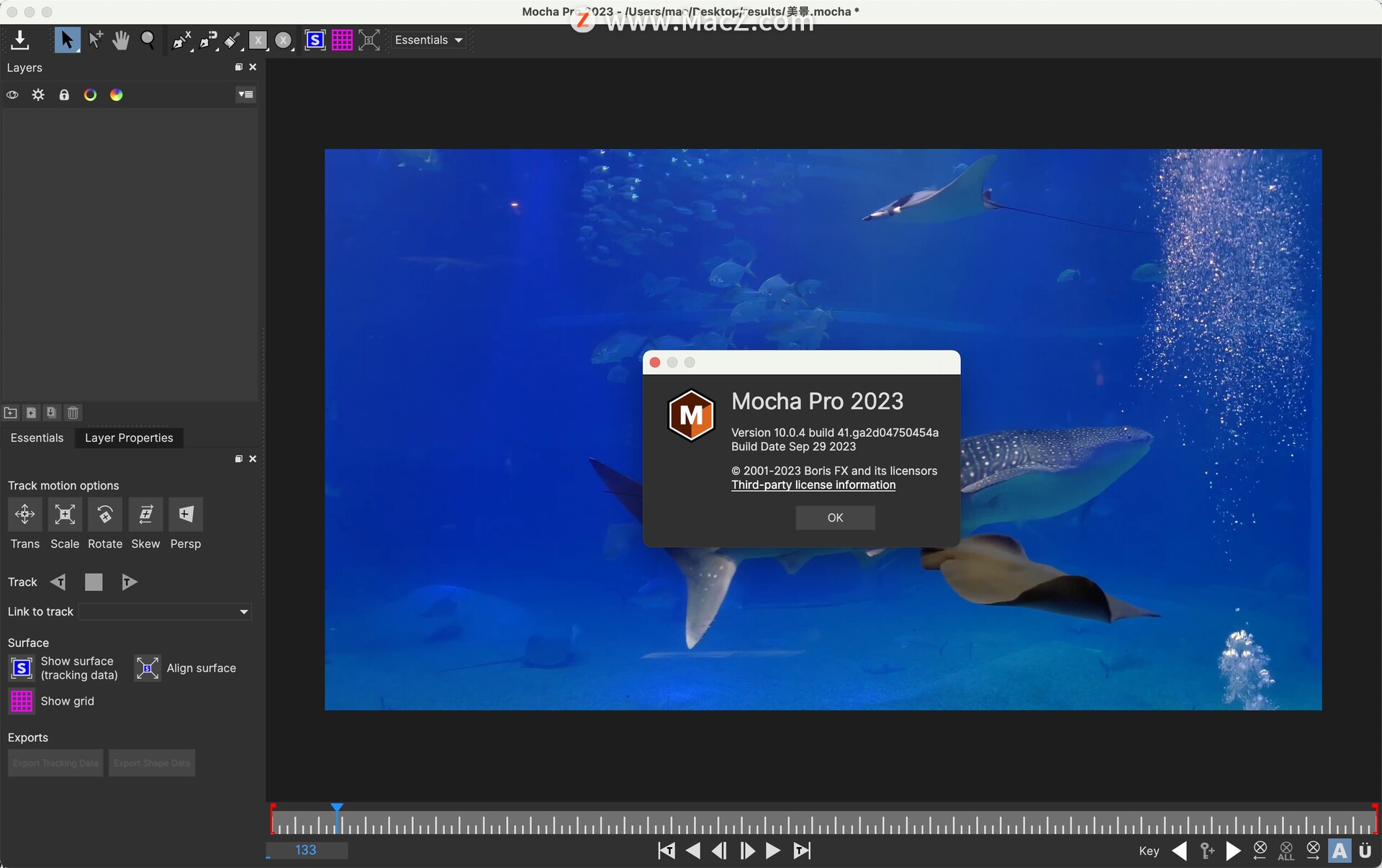Open Third-party license information link

click(x=813, y=485)
